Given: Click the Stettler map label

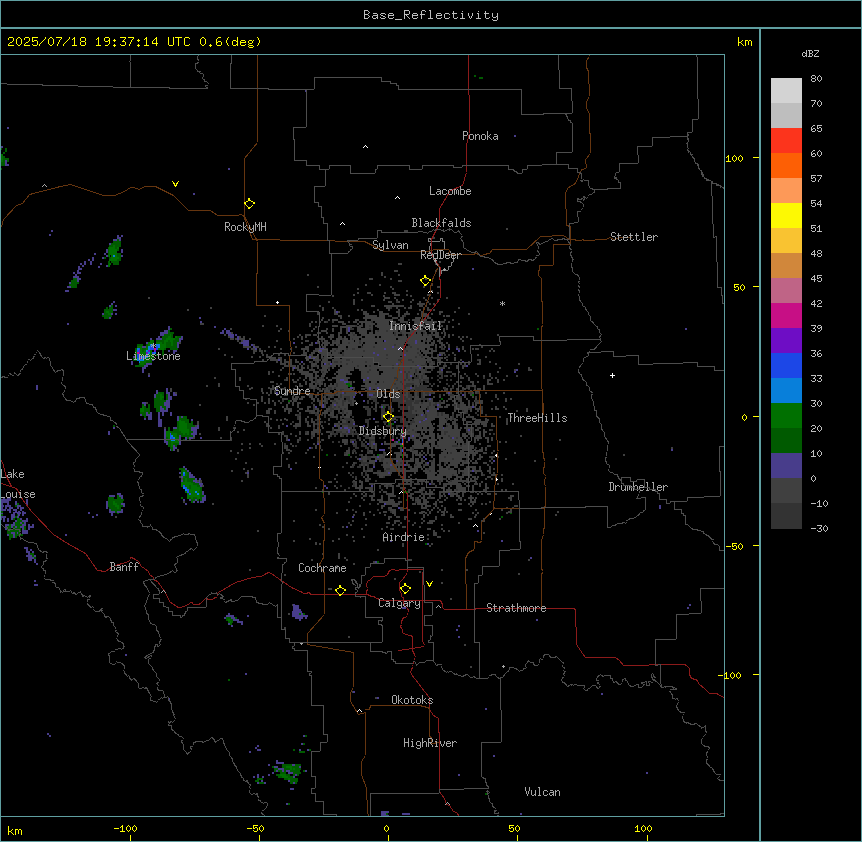Looking at the screenshot, I should [x=634, y=237].
